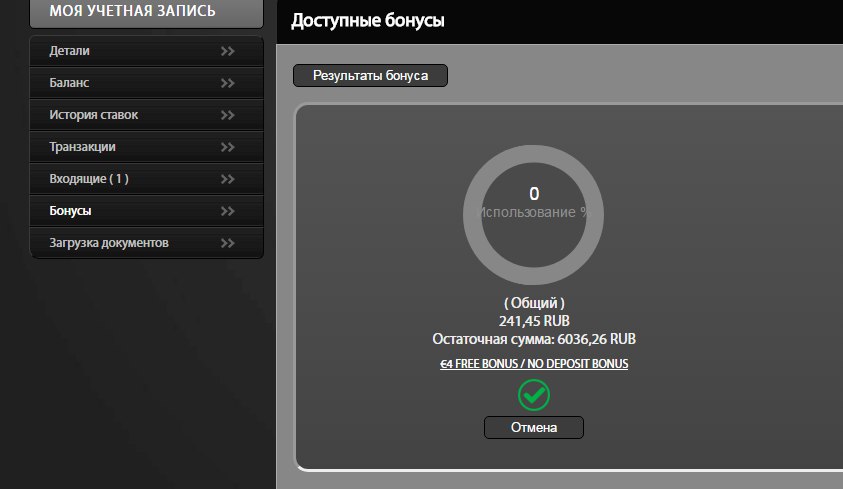Click the ( Общий ) label

[x=534, y=303]
